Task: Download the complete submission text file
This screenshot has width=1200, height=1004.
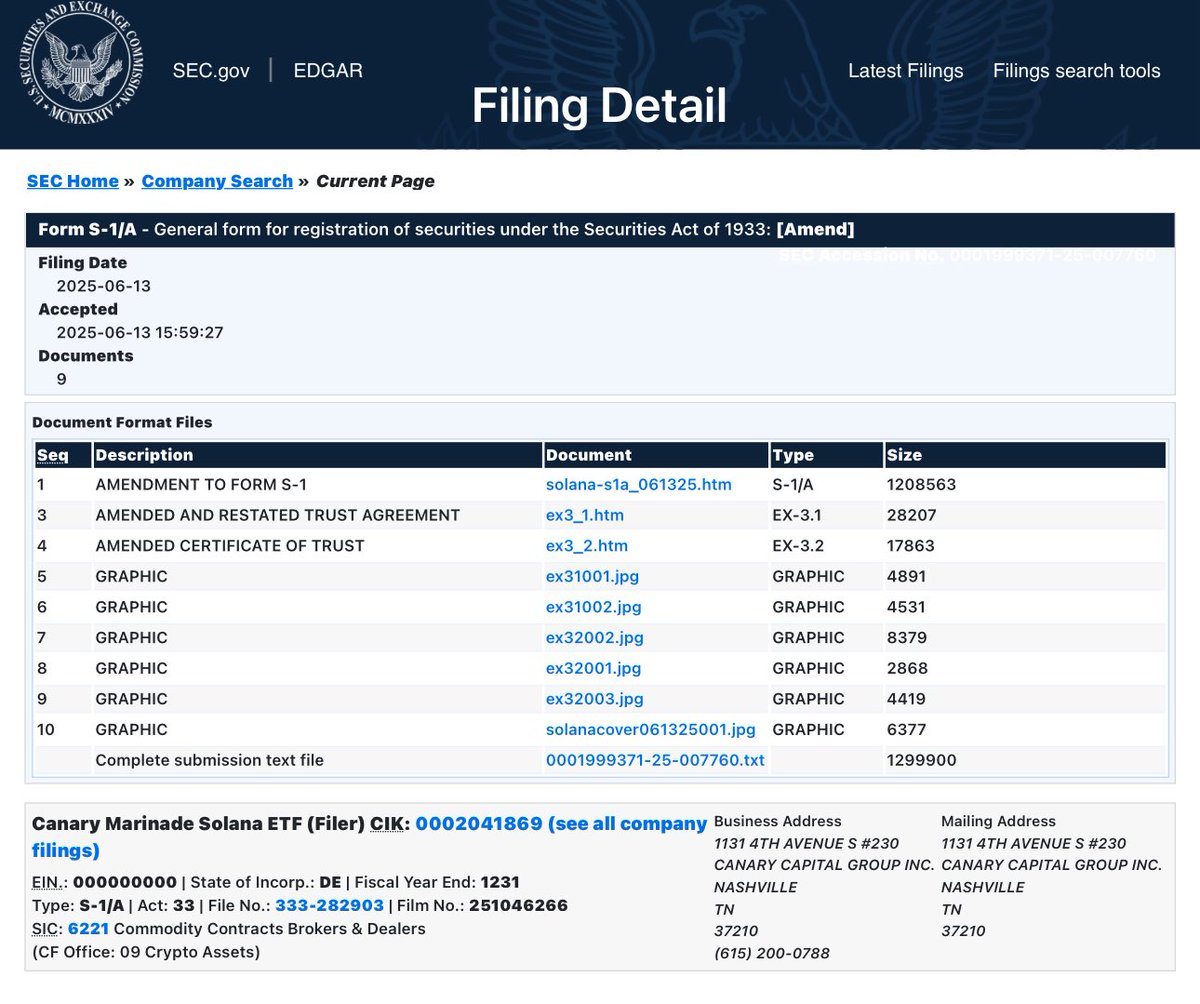Action: coord(655,760)
